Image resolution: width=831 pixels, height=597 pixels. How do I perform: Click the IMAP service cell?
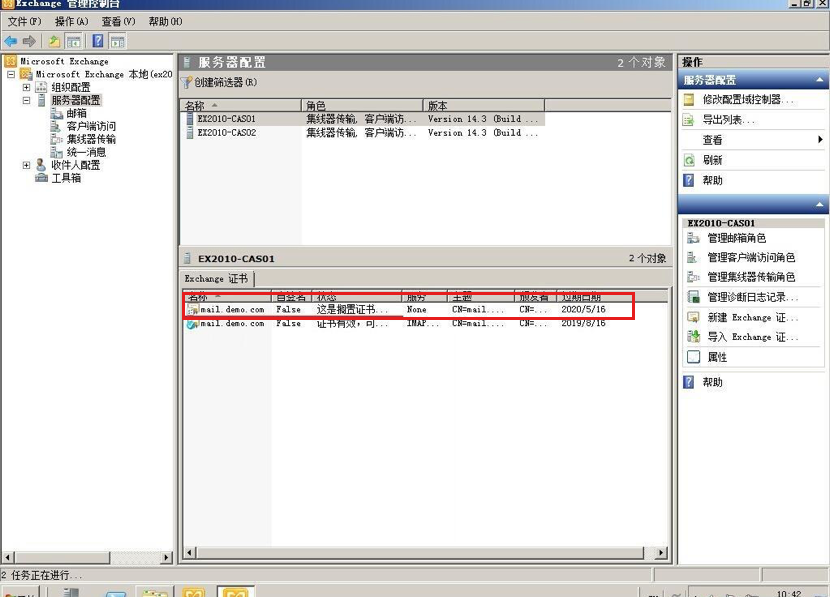pos(423,323)
